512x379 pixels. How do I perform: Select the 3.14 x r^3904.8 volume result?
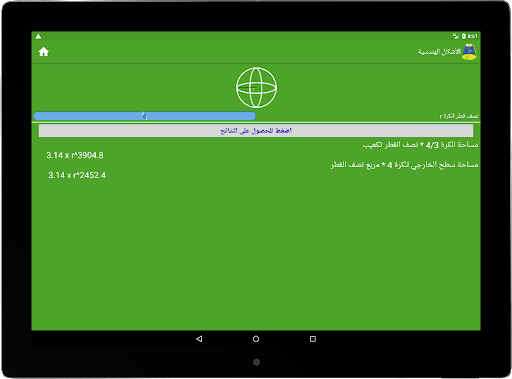(75, 155)
